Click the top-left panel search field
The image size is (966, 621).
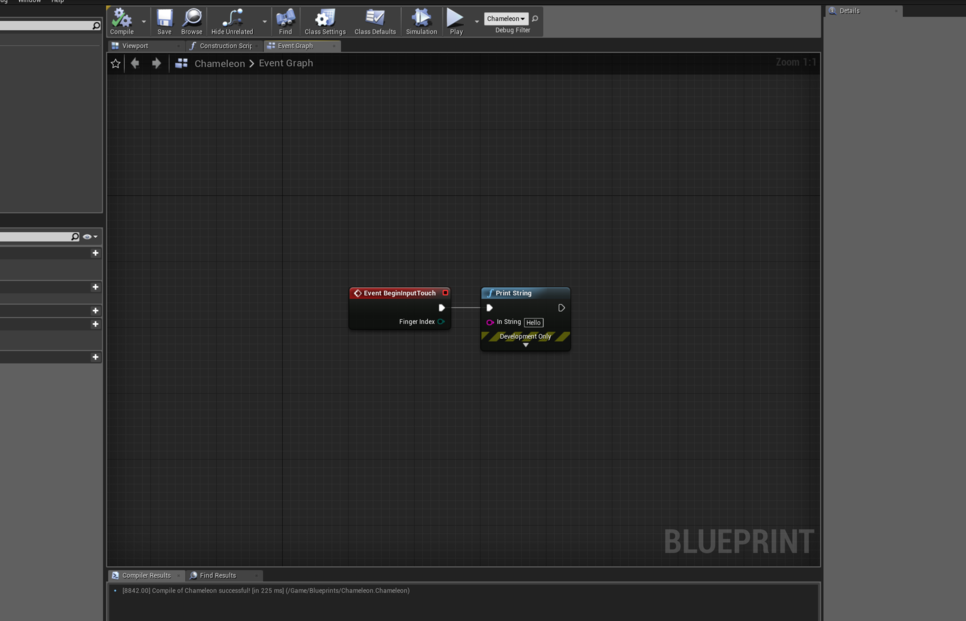coord(50,25)
